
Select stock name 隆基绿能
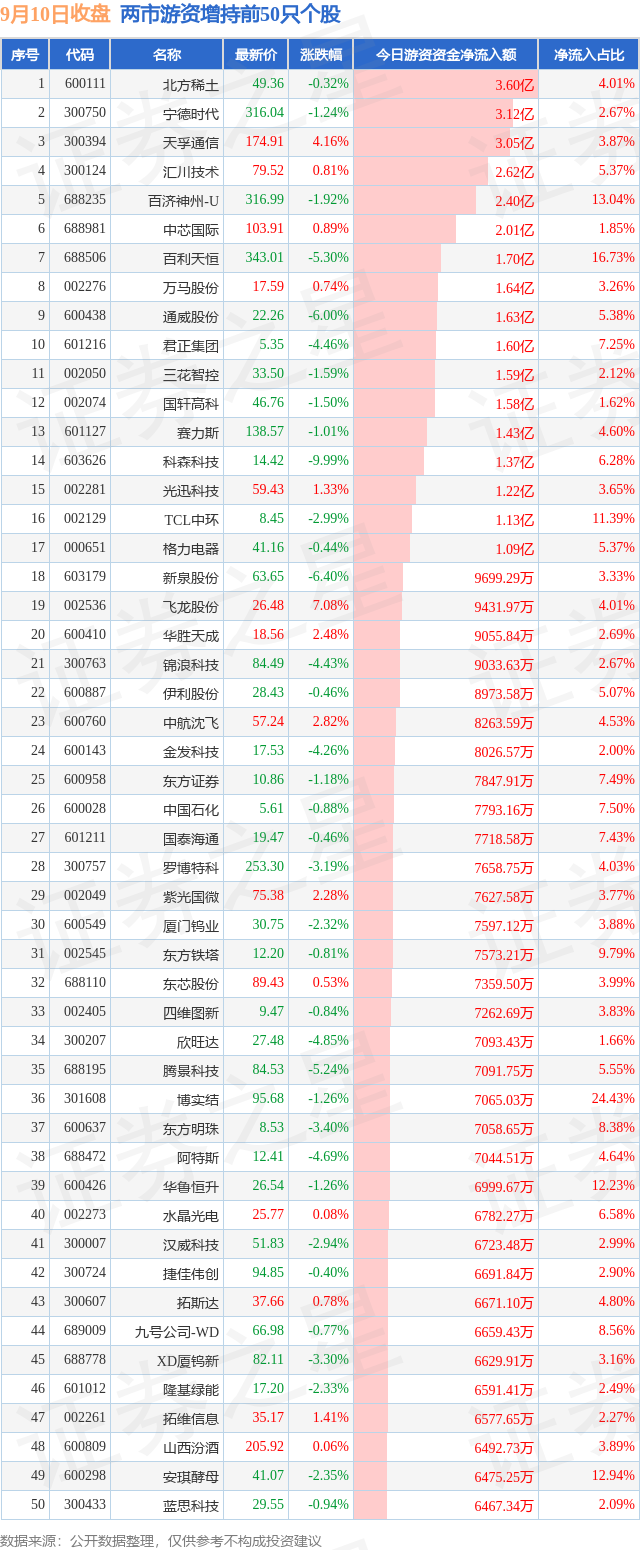[191, 1389]
